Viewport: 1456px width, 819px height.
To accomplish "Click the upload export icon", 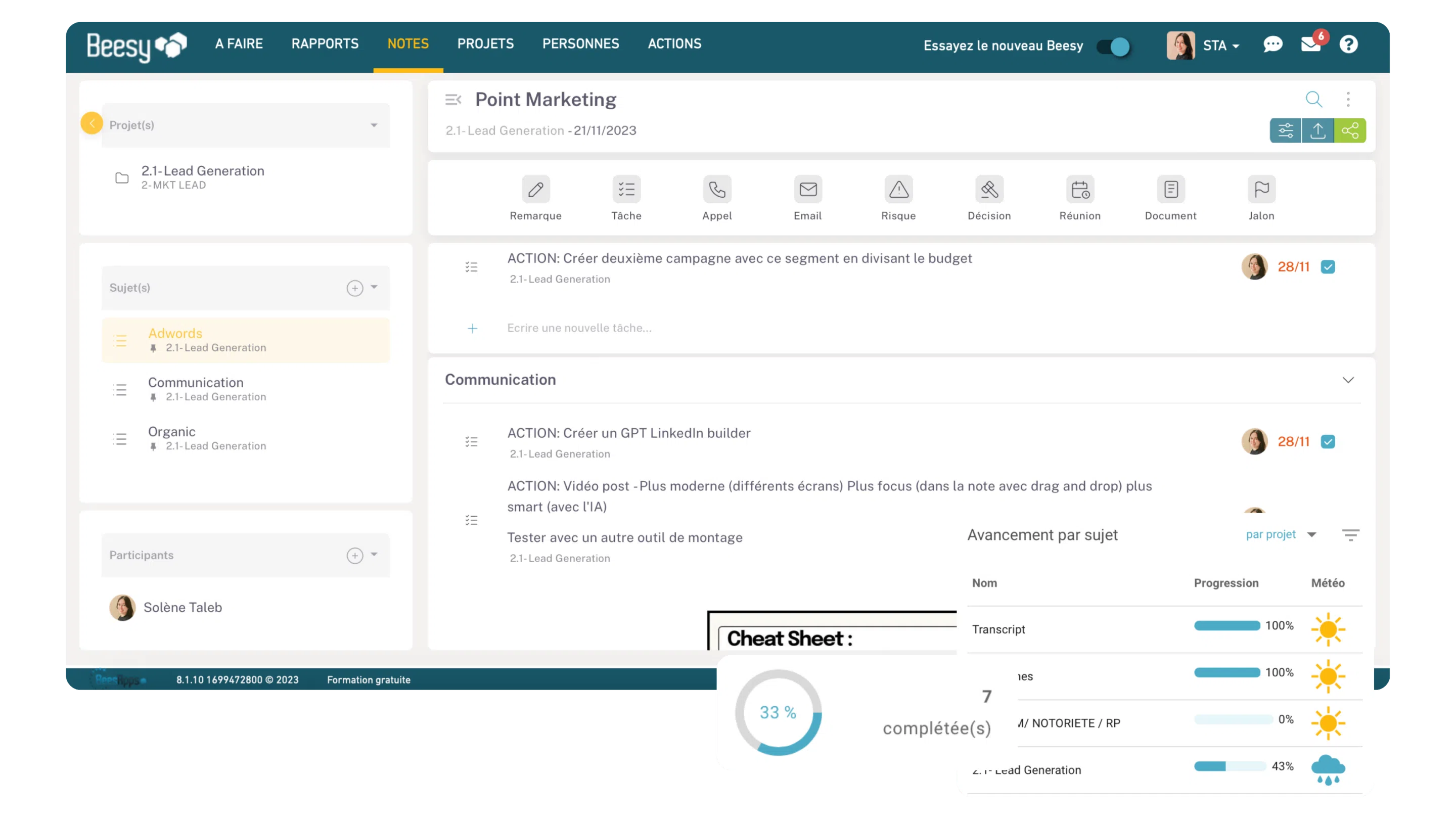I will [x=1317, y=130].
